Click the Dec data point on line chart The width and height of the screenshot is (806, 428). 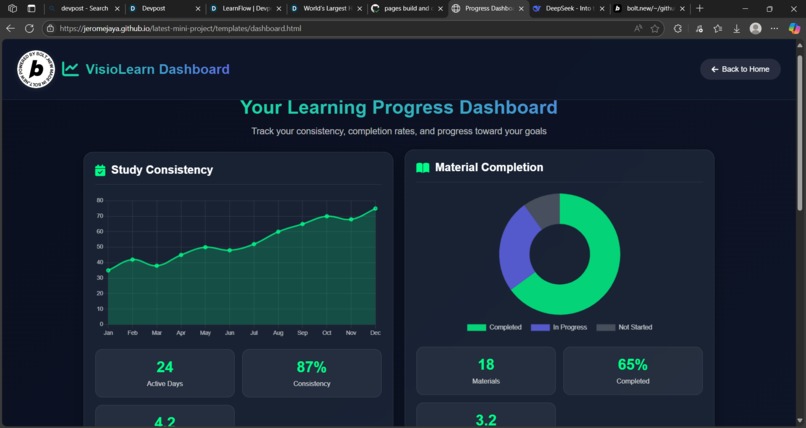[x=375, y=209]
